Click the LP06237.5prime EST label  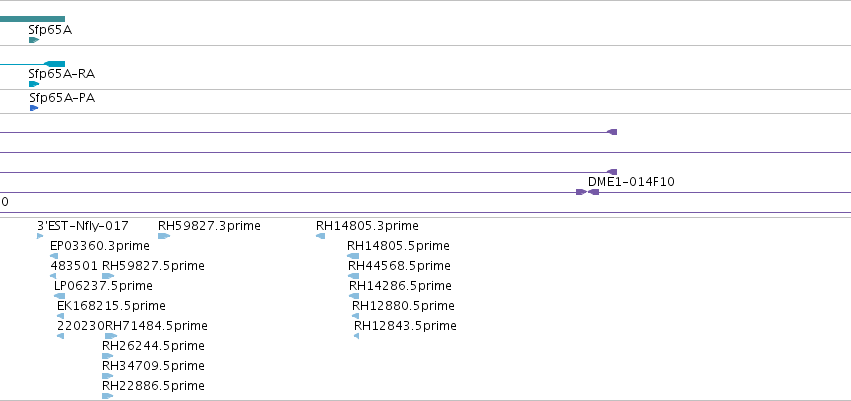(103, 285)
